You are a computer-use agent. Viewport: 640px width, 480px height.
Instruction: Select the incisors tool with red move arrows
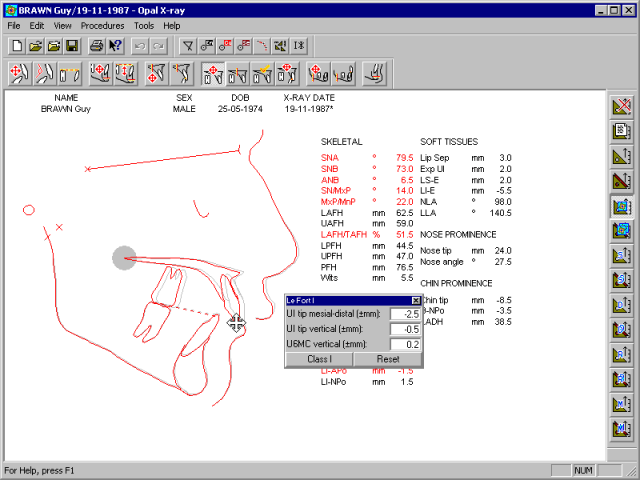20,74
